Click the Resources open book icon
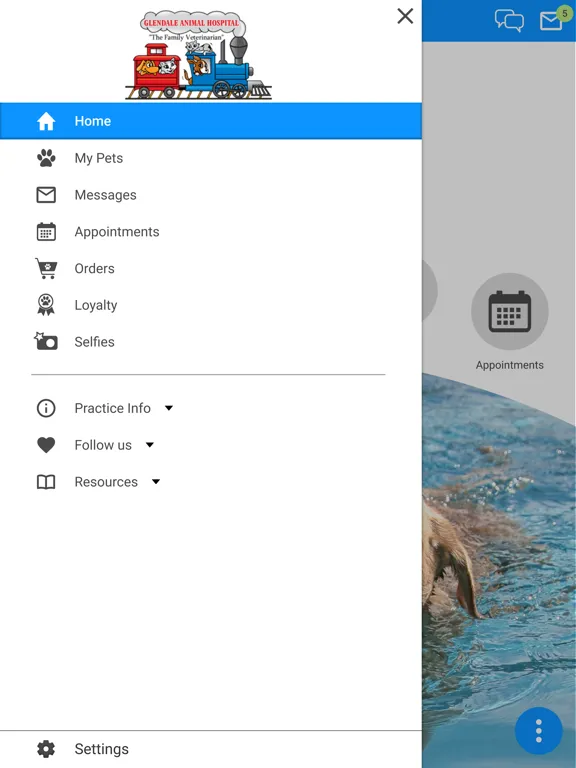 (46, 482)
